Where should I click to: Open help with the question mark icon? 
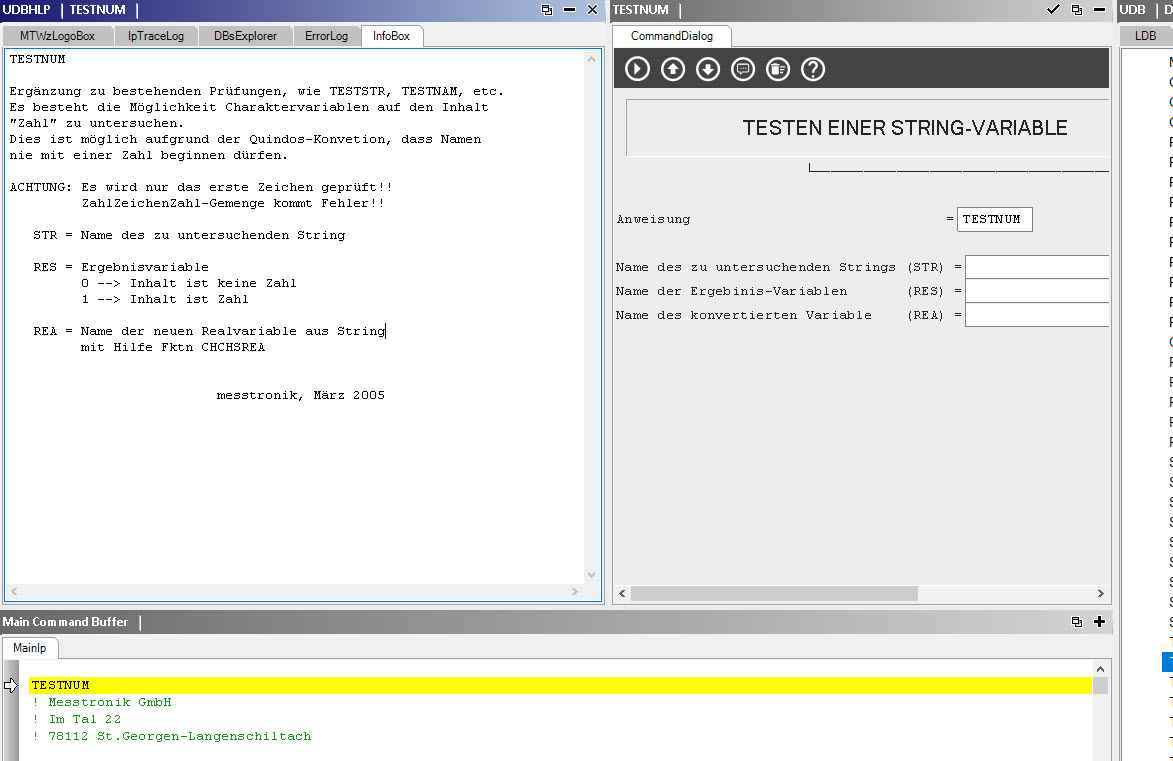click(x=813, y=69)
